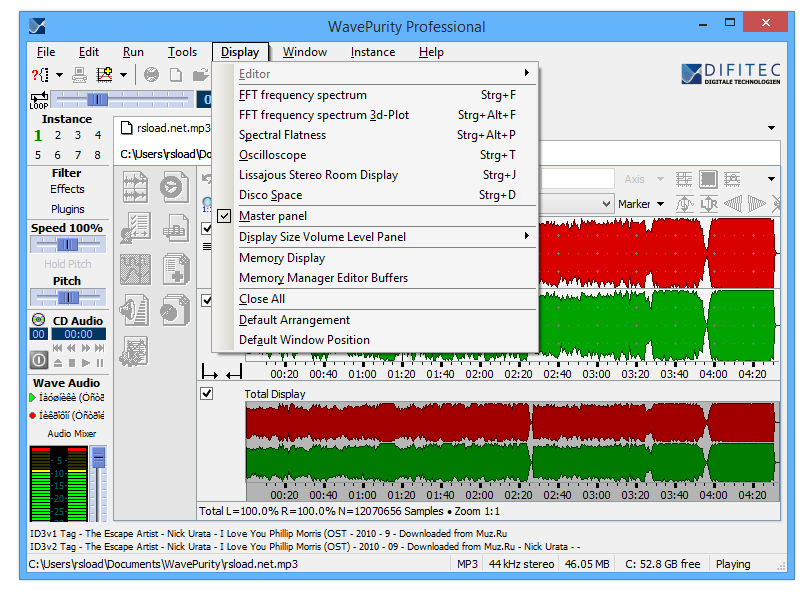
Task: Click the help question mark toolbar icon
Action: click(x=38, y=75)
